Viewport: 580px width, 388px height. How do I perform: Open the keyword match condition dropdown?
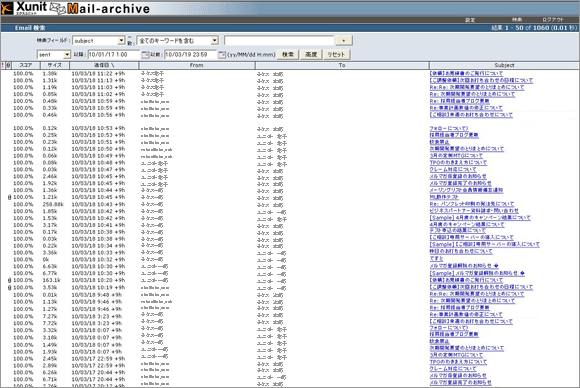point(215,41)
